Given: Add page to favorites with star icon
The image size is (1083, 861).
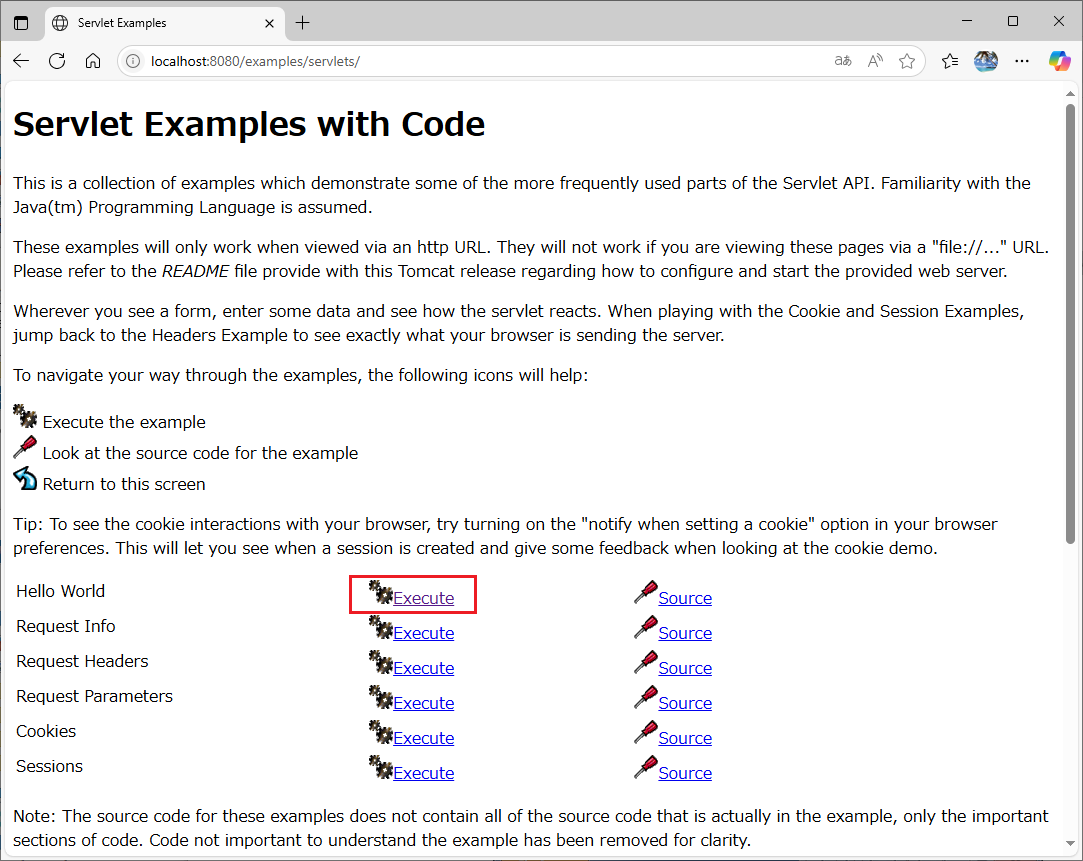Looking at the screenshot, I should pos(907,61).
